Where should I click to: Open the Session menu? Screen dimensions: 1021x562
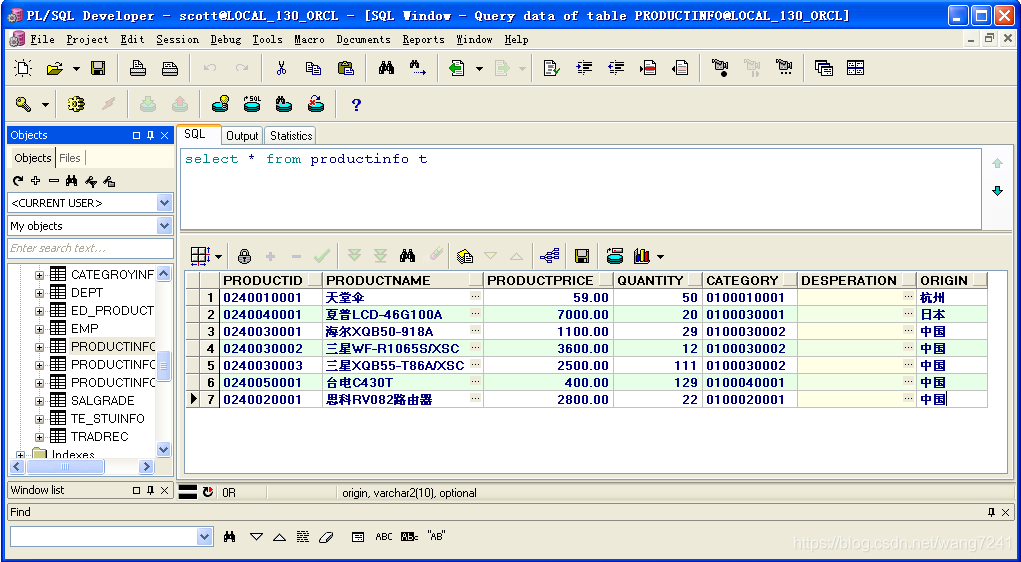pyautogui.click(x=177, y=39)
